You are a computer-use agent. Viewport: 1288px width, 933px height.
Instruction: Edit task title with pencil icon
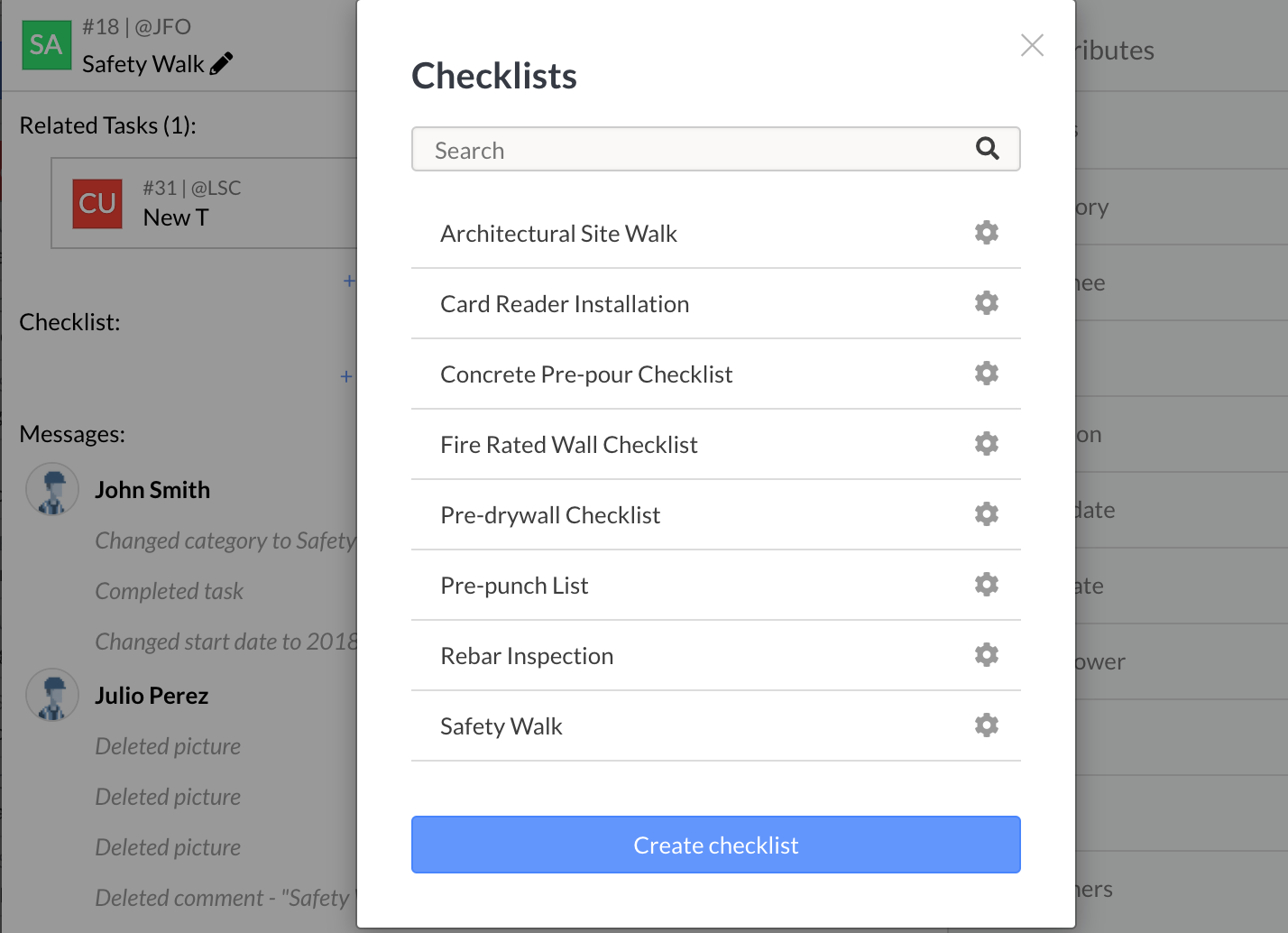click(221, 63)
